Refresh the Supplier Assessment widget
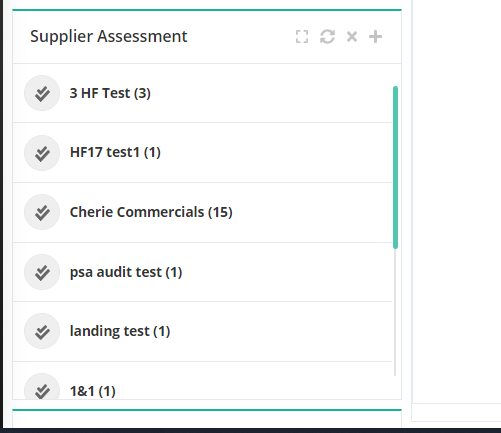501x433 pixels. click(327, 37)
